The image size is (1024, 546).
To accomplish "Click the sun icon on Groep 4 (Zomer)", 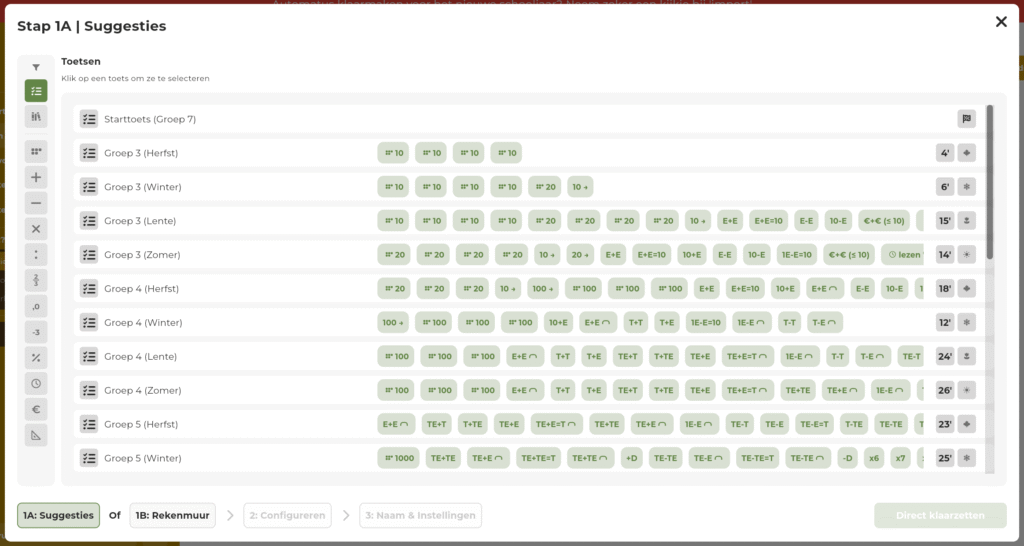I will 967,391.
